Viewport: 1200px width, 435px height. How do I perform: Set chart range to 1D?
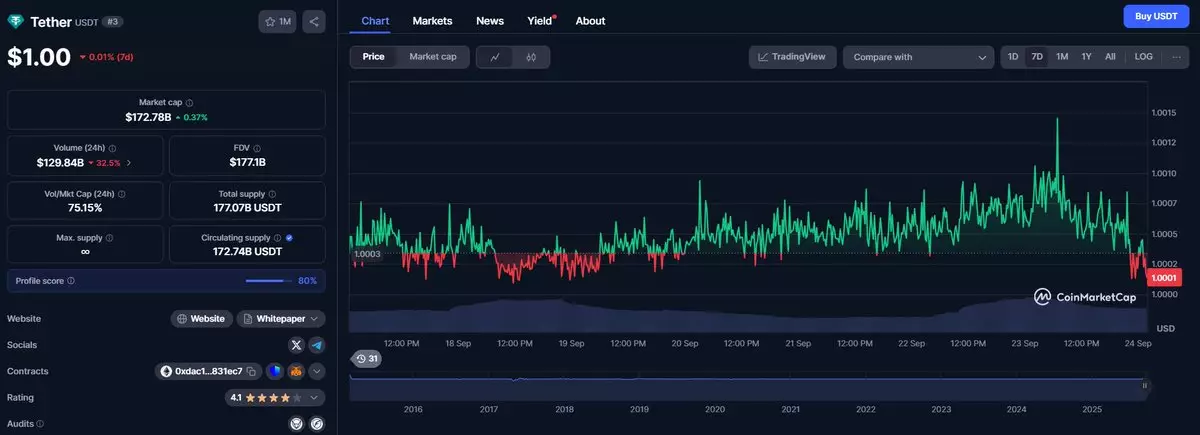coord(1013,57)
